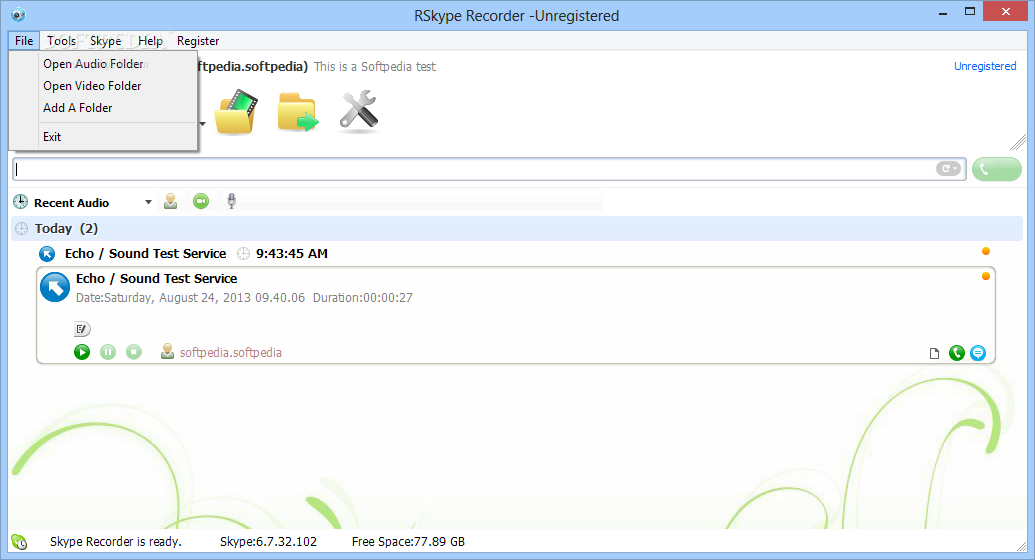
Task: Click the folder with green arrow icon
Action: (298, 112)
